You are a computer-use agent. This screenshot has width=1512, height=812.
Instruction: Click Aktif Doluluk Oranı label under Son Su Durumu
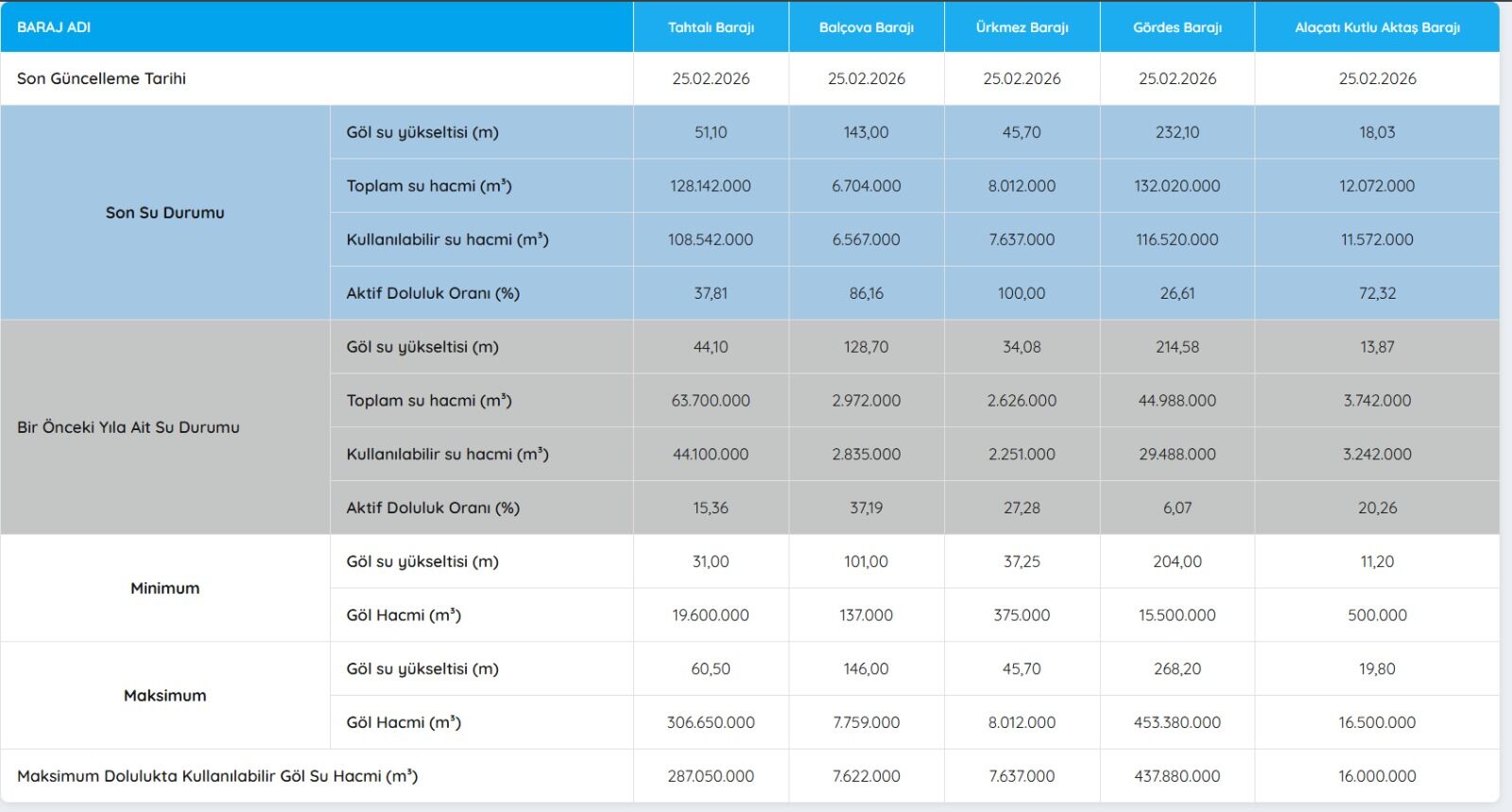(x=433, y=293)
